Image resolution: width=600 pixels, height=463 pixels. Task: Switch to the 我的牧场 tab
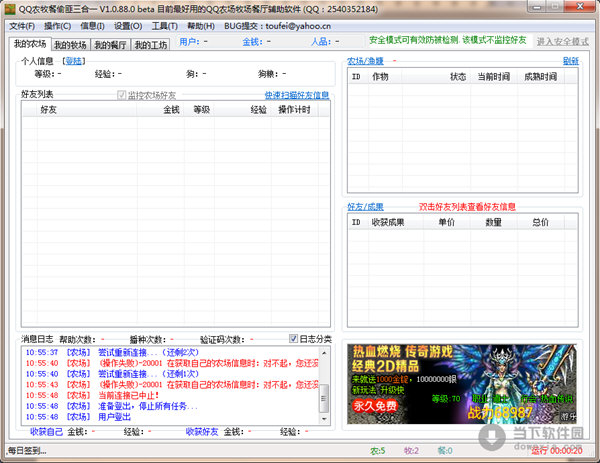(x=70, y=45)
